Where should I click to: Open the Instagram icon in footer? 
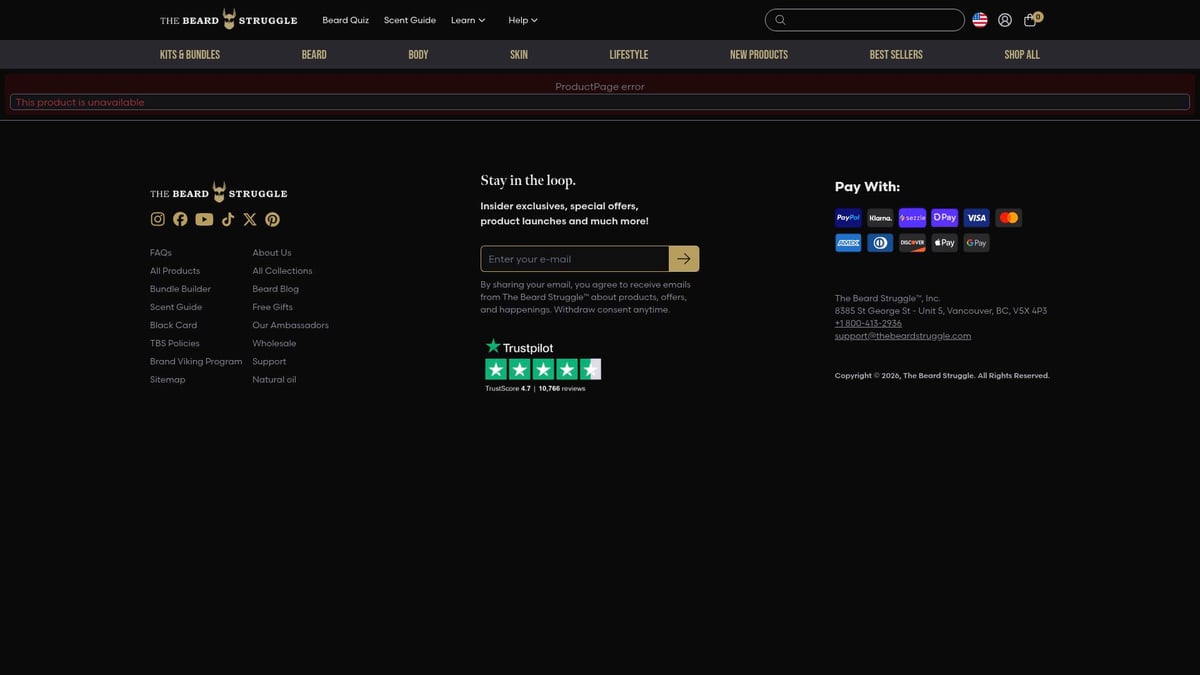(158, 219)
